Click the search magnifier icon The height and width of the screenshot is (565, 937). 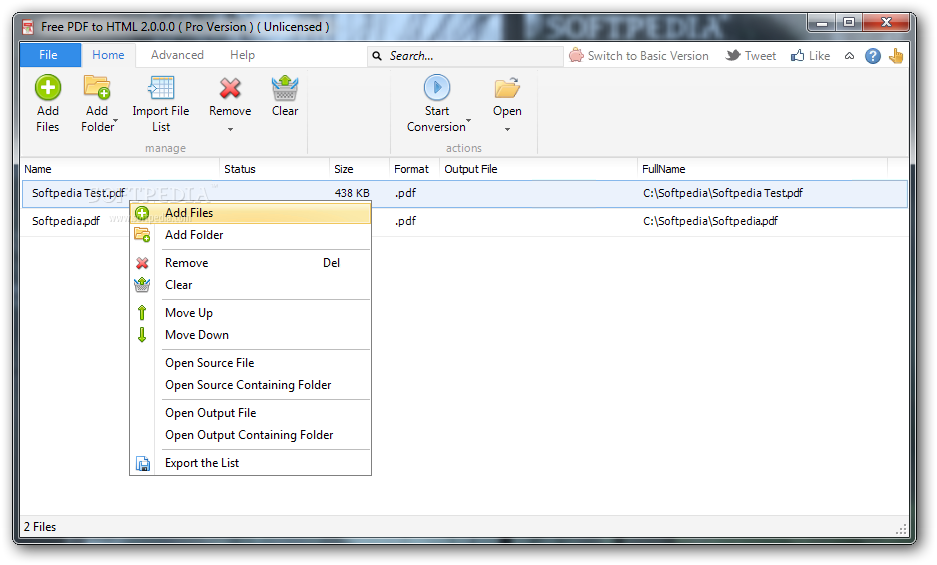coord(377,56)
